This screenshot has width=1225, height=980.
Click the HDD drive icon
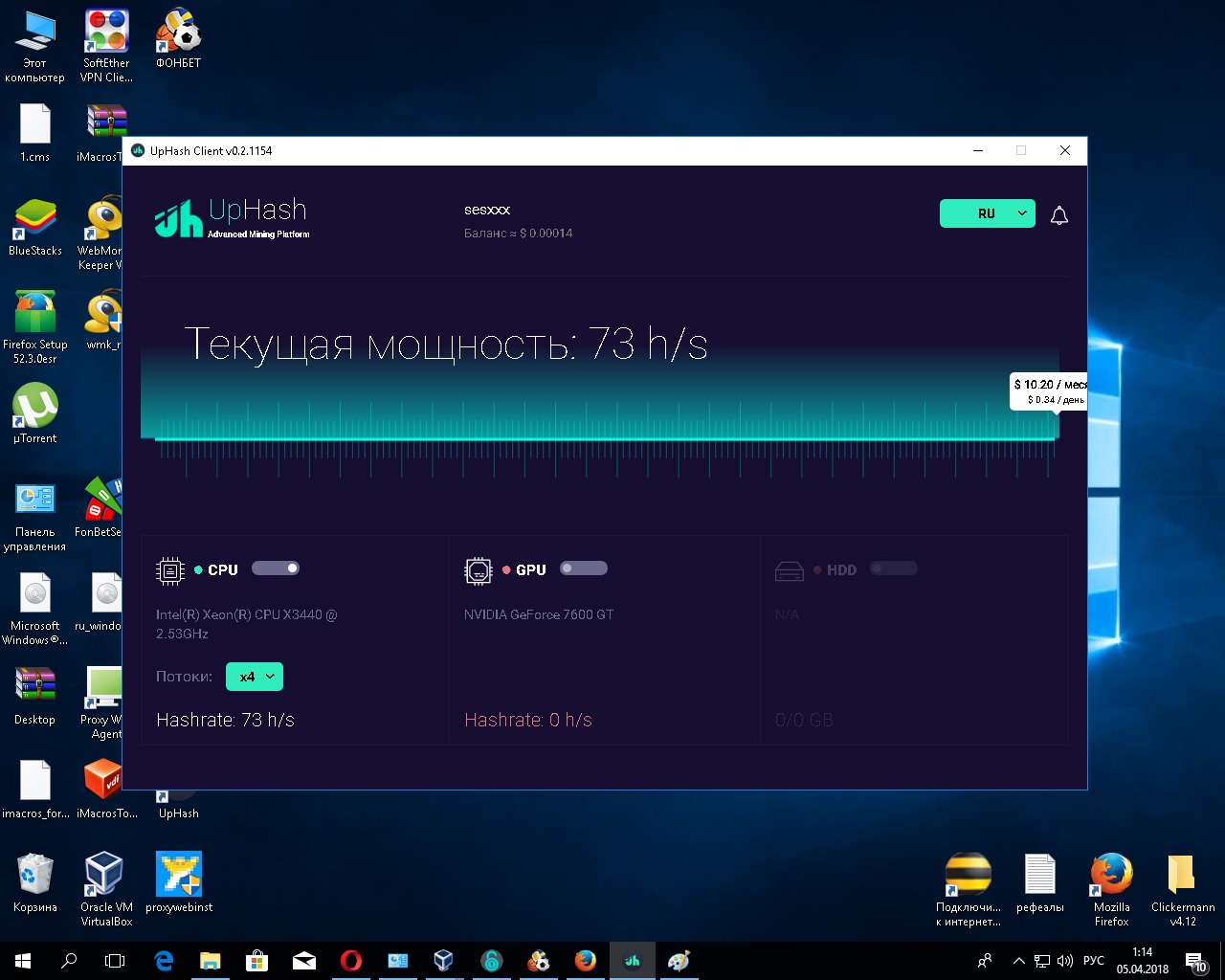click(x=789, y=571)
